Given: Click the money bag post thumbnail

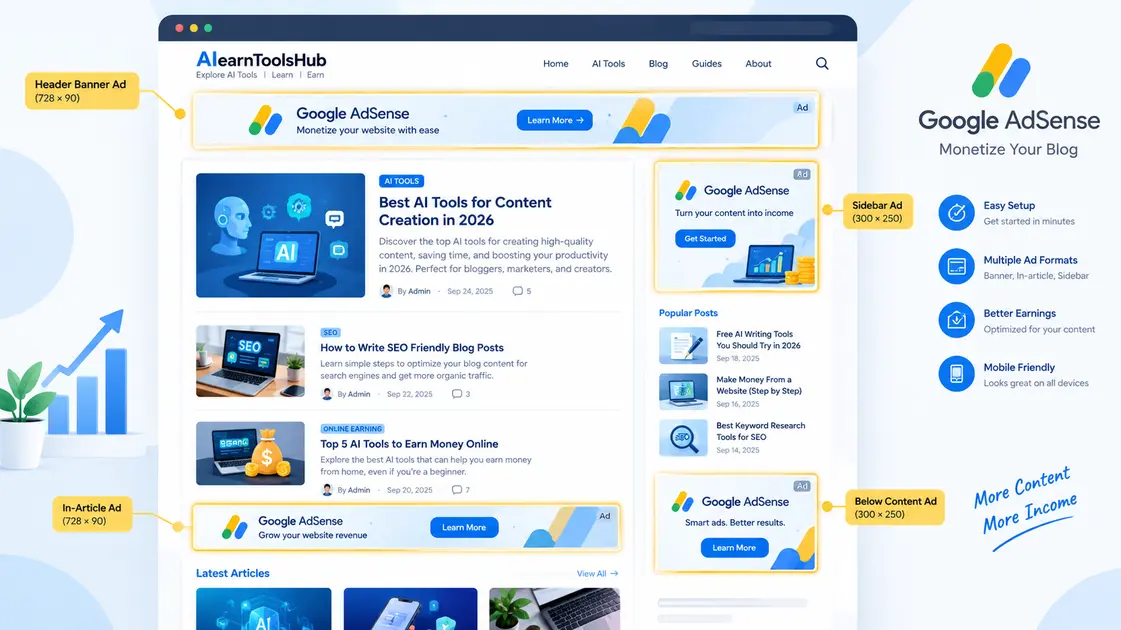Looking at the screenshot, I should click(x=250, y=453).
